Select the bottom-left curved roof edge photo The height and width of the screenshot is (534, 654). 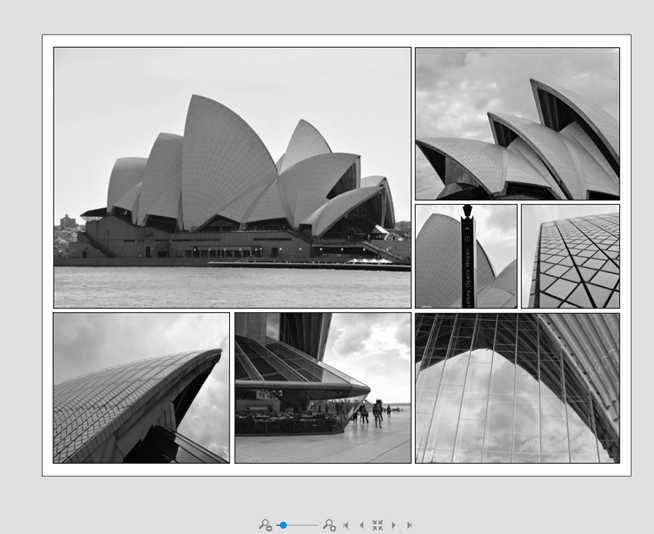[141, 388]
